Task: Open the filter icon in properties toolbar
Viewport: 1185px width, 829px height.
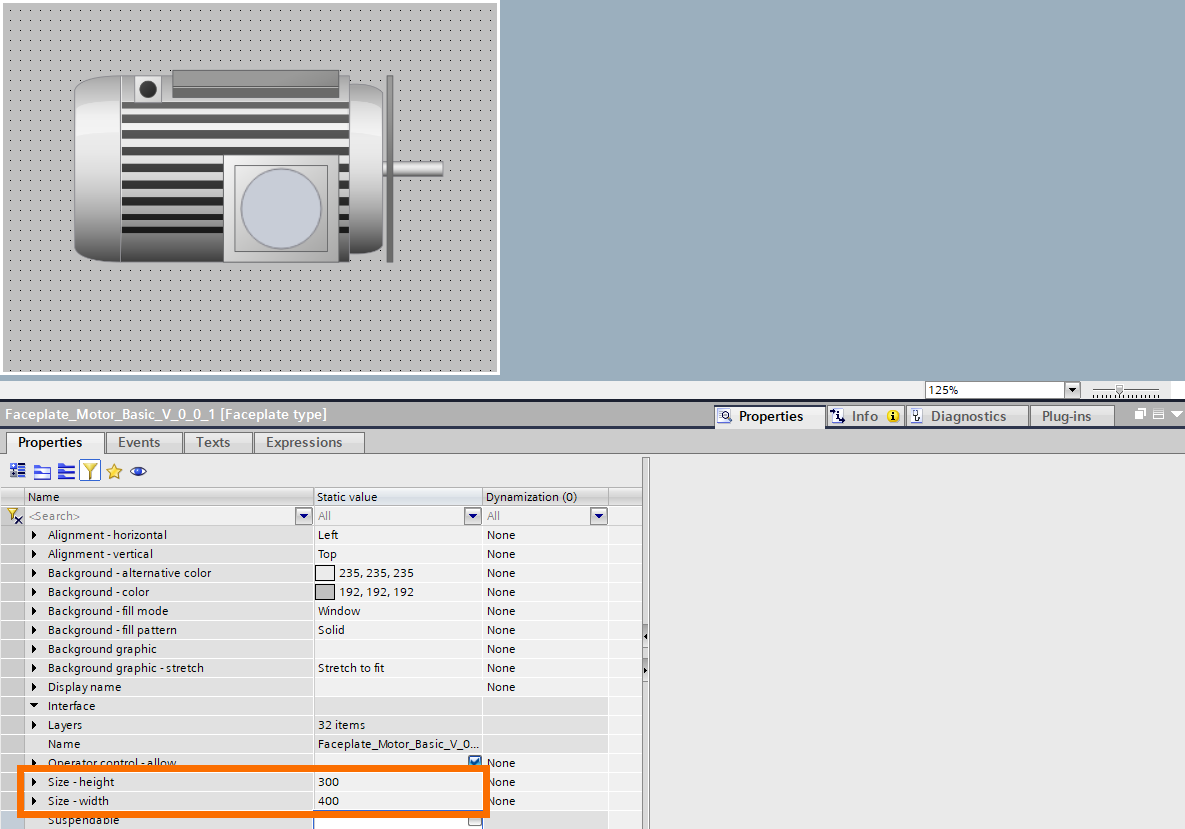Action: click(90, 471)
